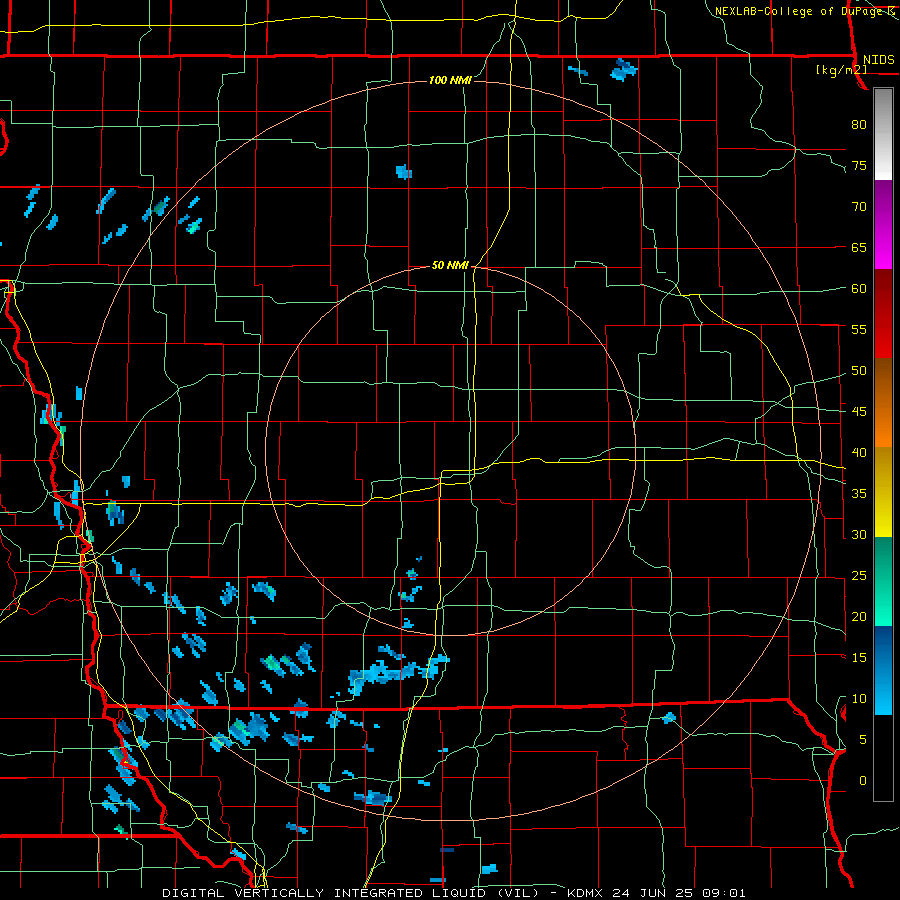Viewport: 900px width, 900px height.
Task: Click the 5 value on the color scale
Action: coord(863,740)
